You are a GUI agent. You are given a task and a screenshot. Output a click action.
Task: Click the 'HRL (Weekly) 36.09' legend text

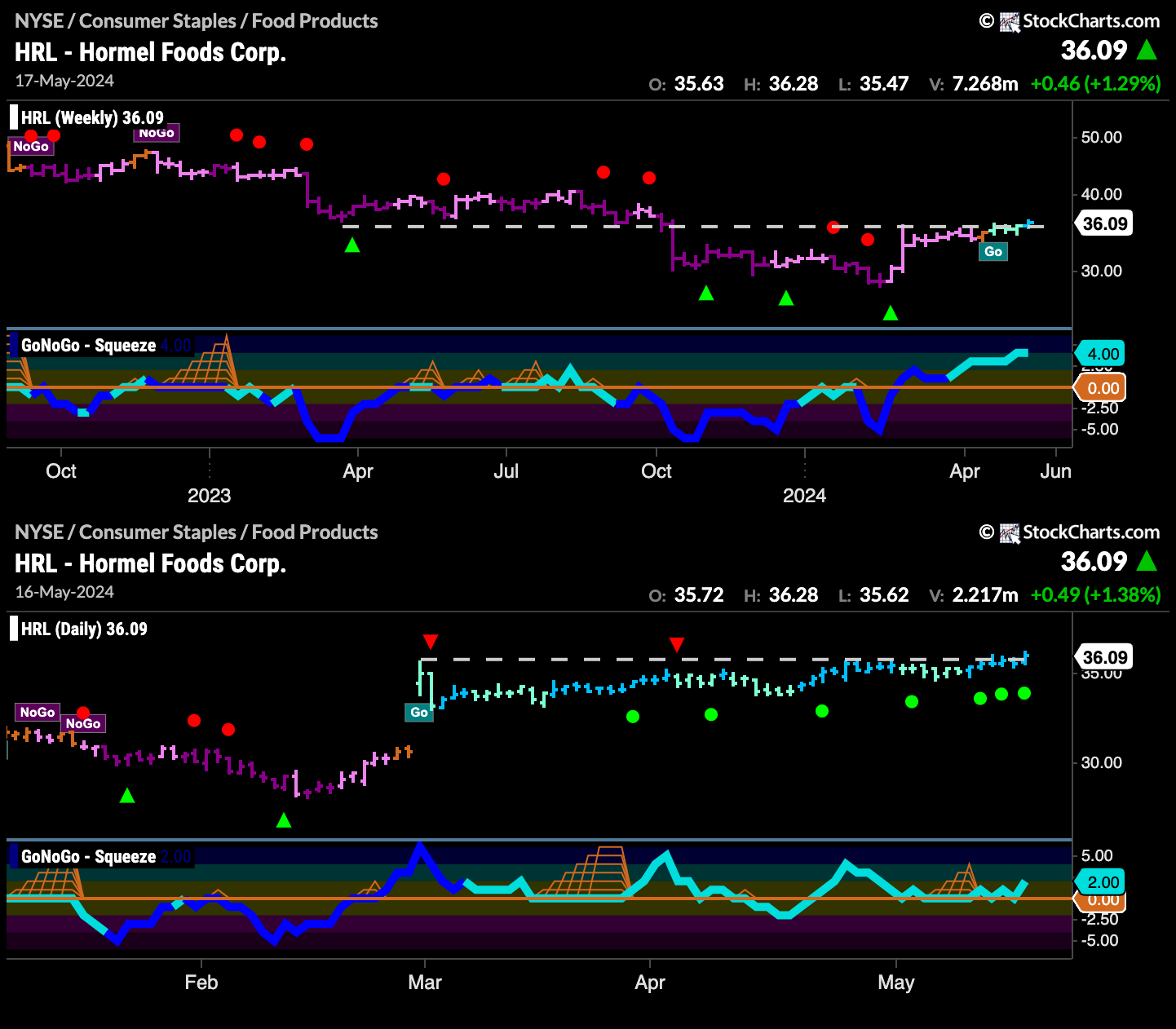[x=92, y=117]
